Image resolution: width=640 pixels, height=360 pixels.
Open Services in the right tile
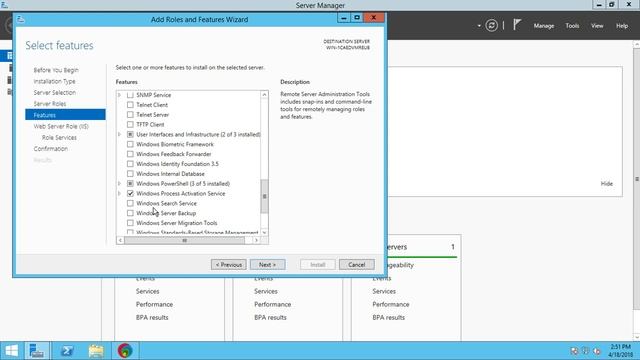click(x=384, y=291)
